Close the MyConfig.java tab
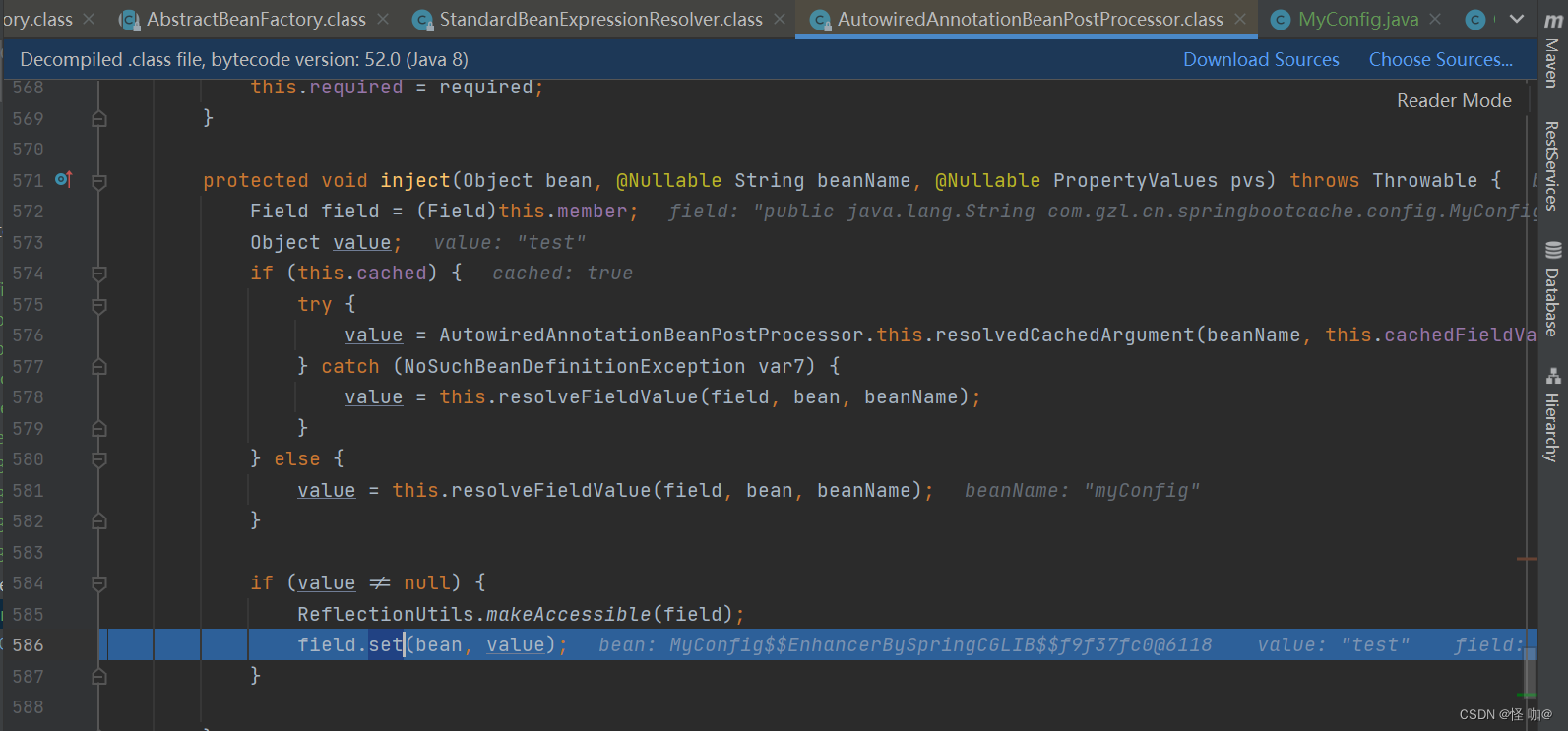 click(x=1435, y=19)
